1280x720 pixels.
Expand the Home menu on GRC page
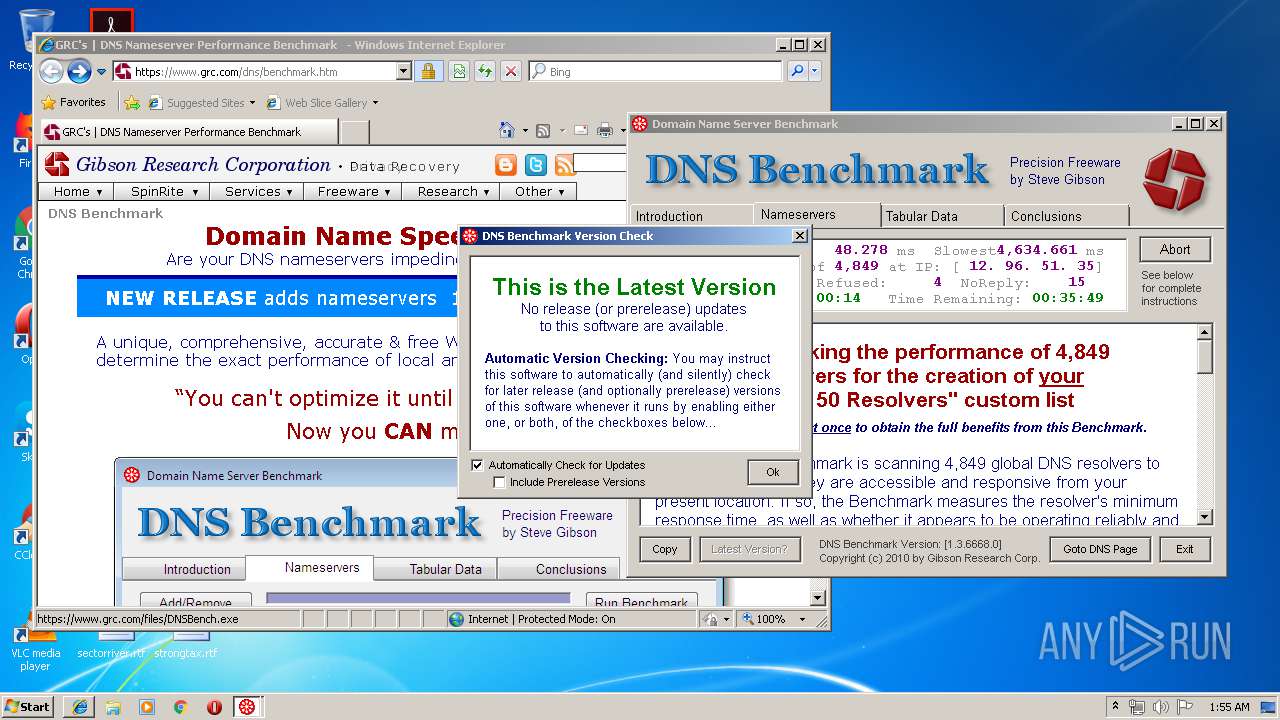(x=78, y=191)
